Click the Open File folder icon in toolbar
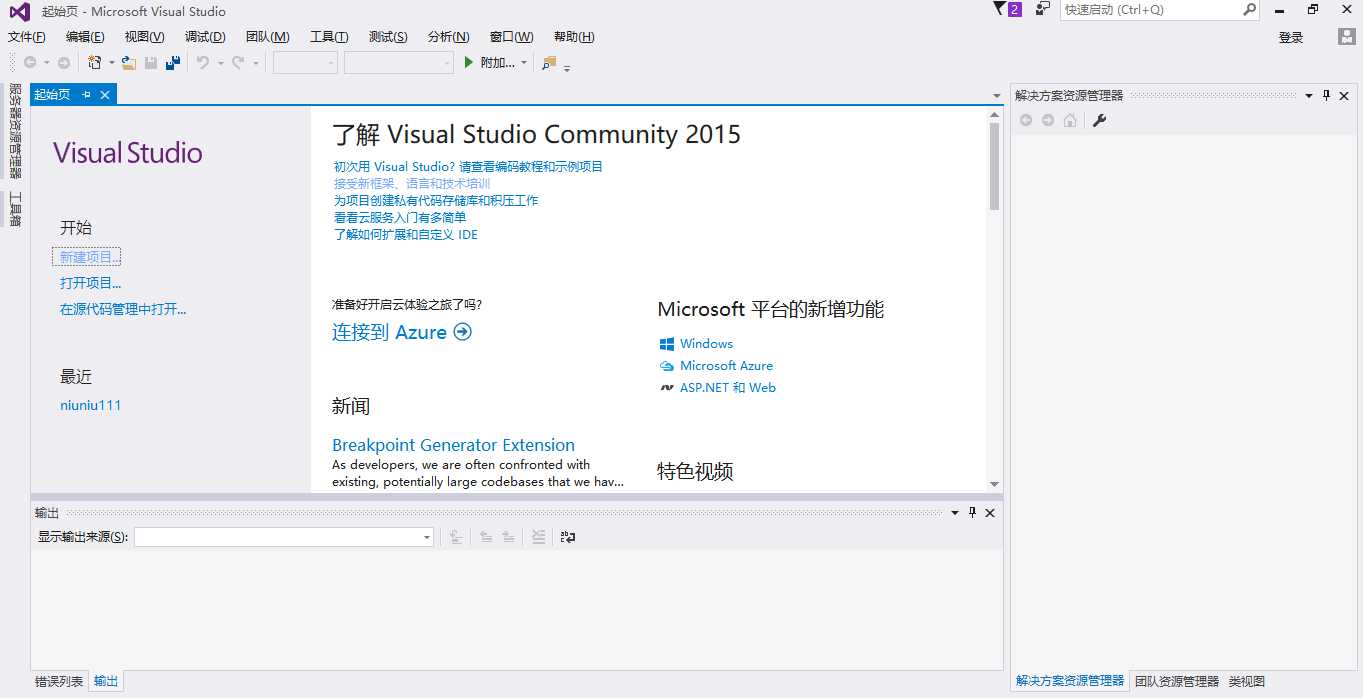 click(128, 63)
